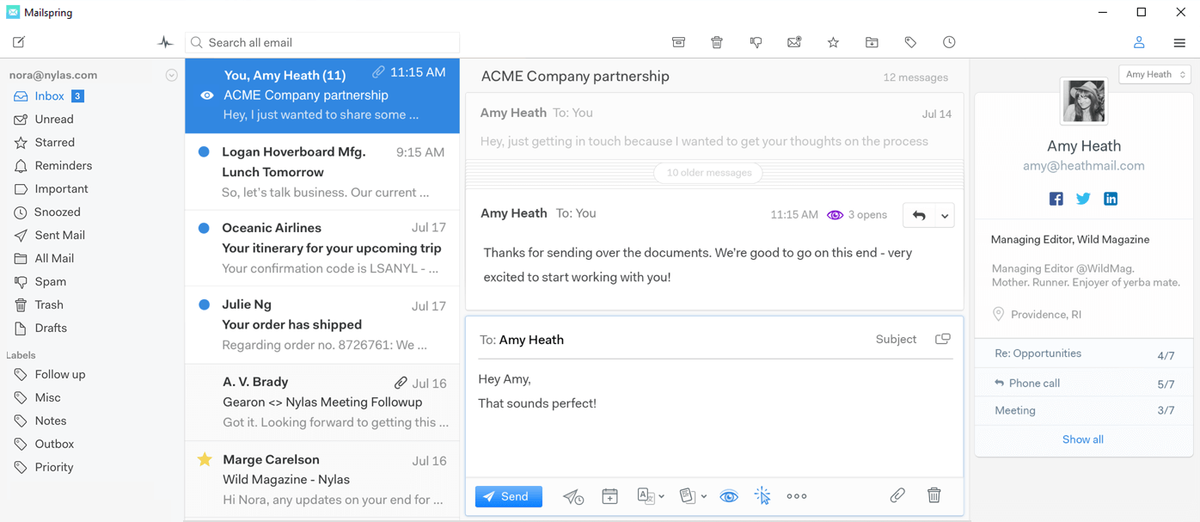
Task: Open Amy Heath's Twitter profile icon
Action: (x=1083, y=199)
